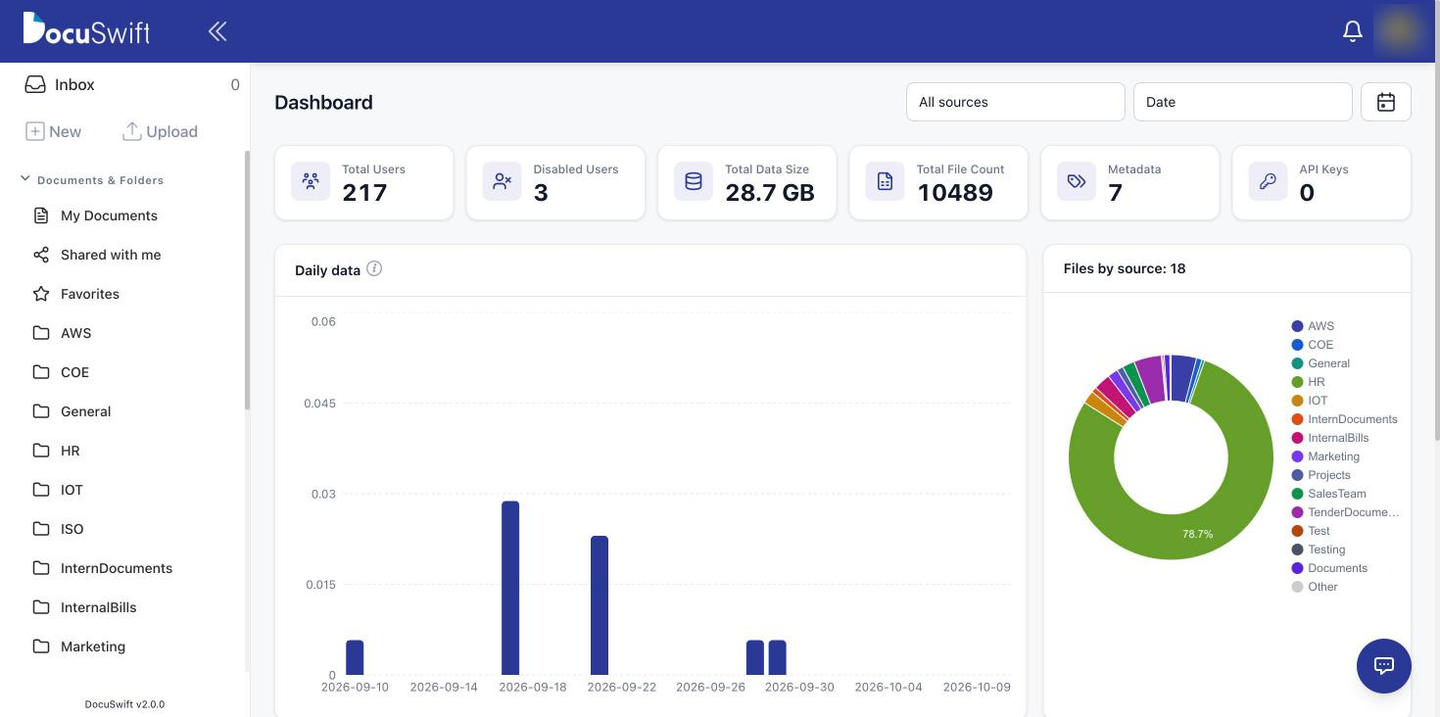Open the user avatar menu
Viewport: 1440px width, 717px height.
coord(1399,30)
